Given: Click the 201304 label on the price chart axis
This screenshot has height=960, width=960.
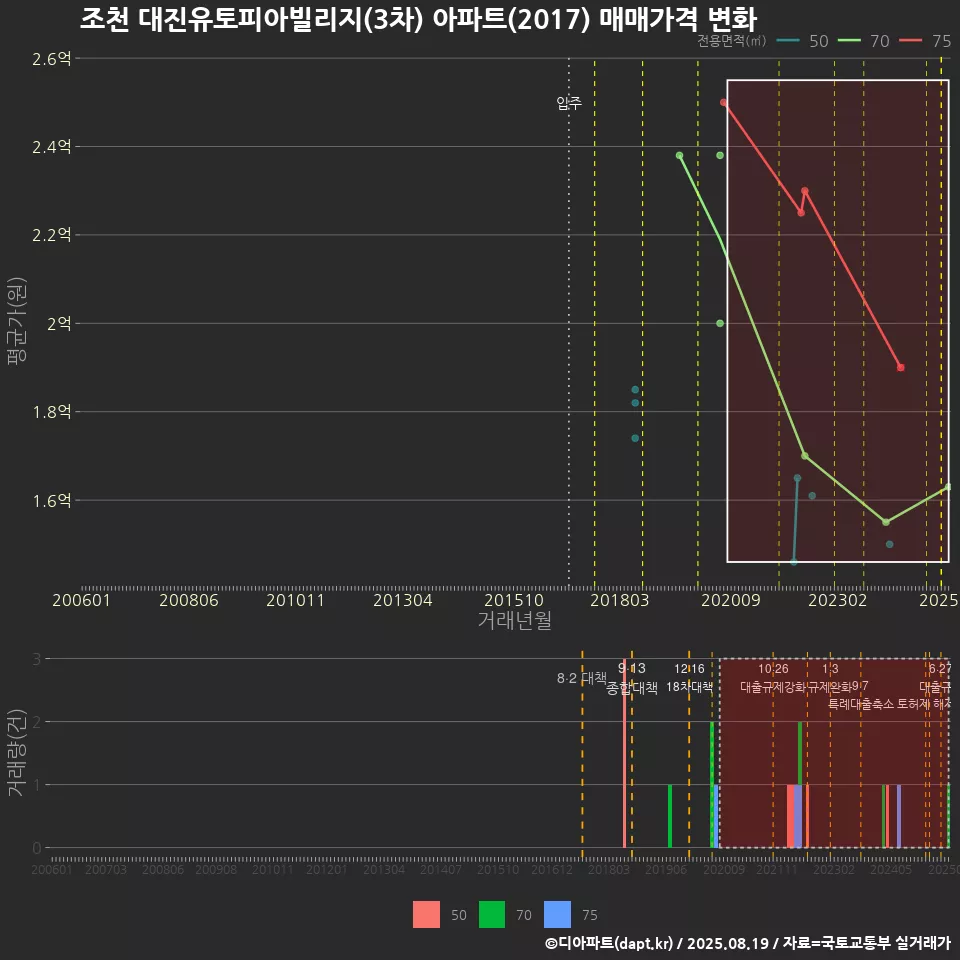Looking at the screenshot, I should point(403,600).
